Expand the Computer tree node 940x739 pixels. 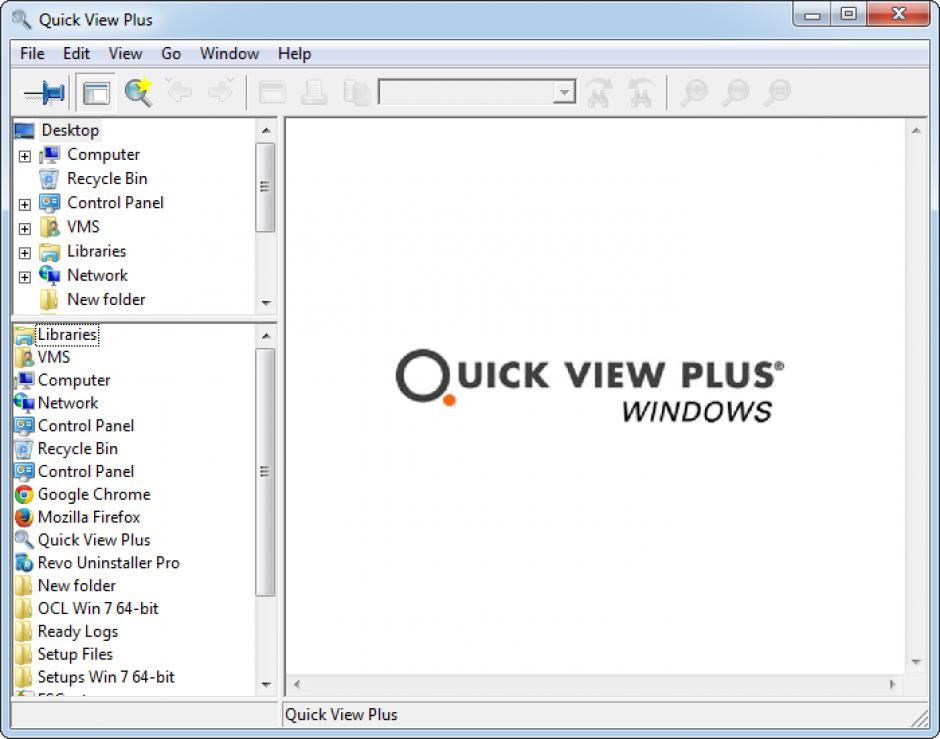[25, 156]
